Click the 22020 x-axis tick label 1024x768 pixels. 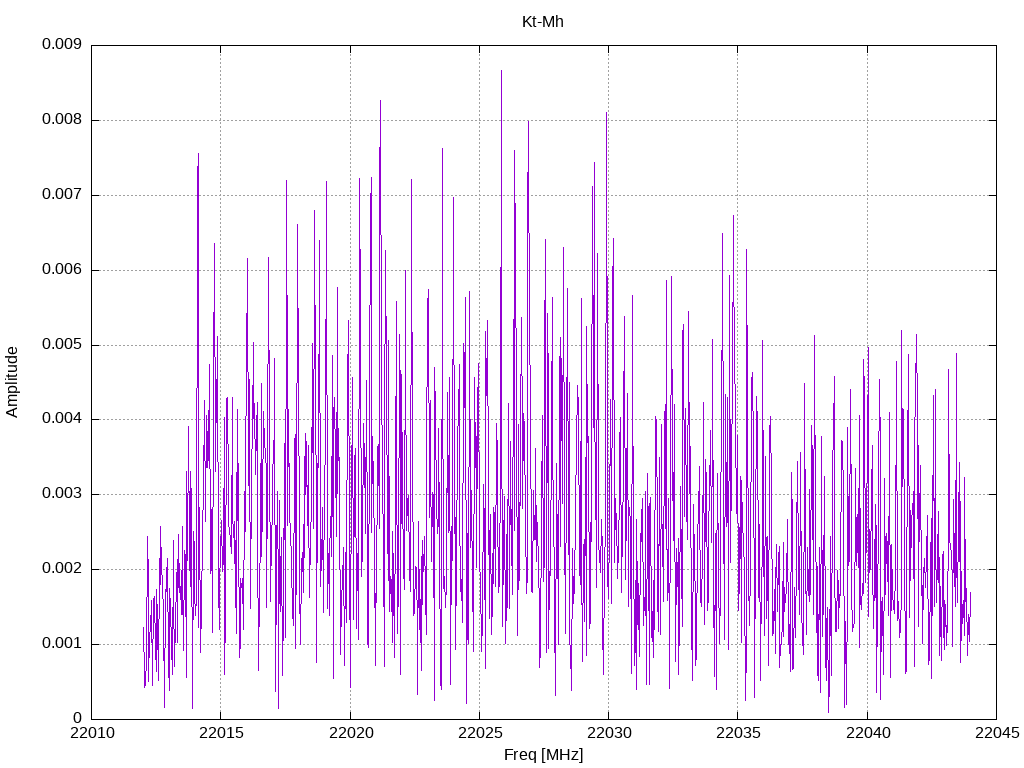coord(351,733)
